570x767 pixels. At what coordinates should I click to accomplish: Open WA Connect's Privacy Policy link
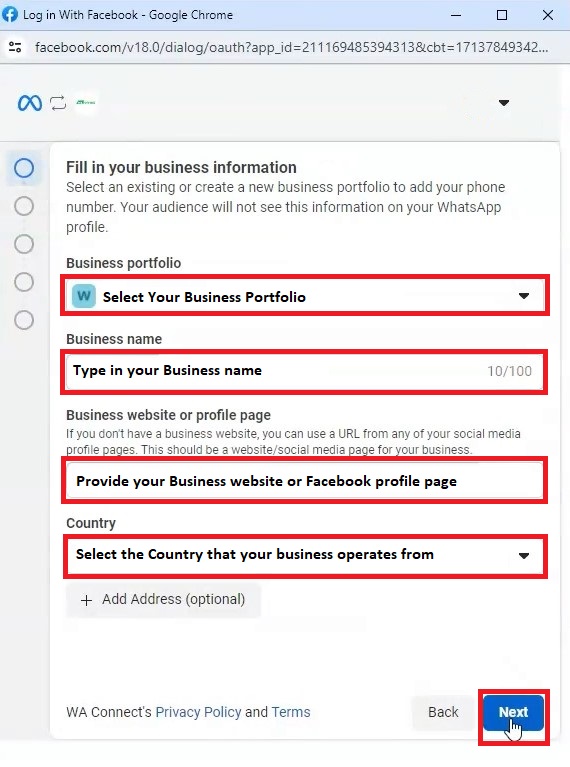point(198,712)
